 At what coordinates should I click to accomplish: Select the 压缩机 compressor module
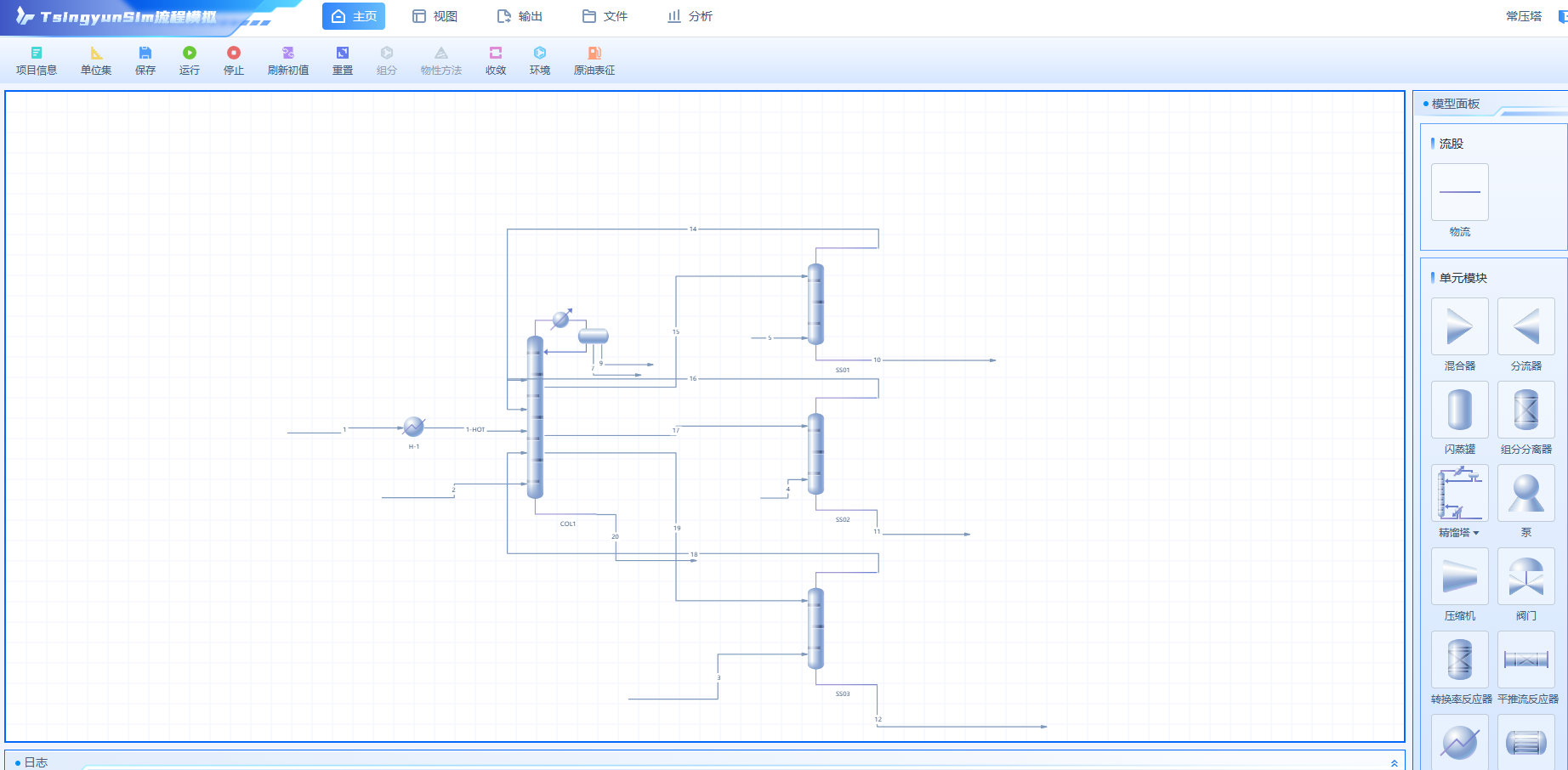[x=1460, y=576]
